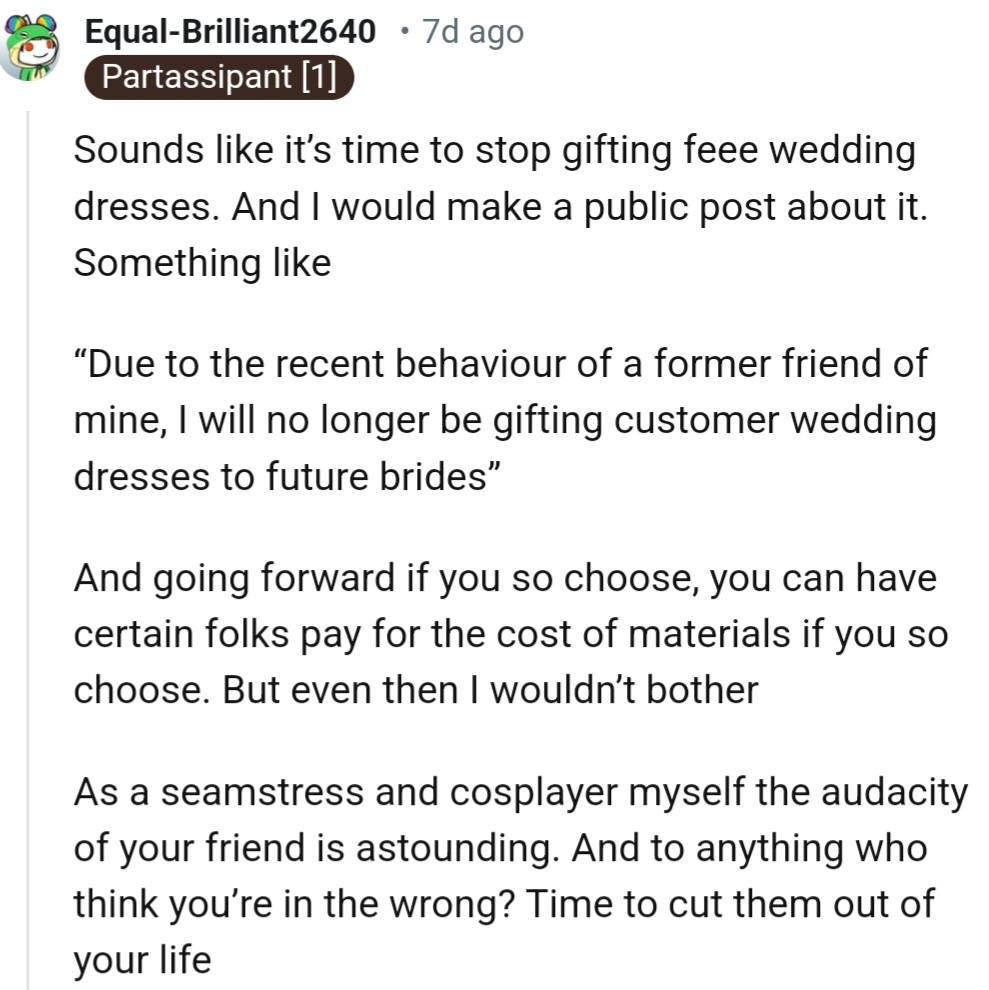Click the line starting 'certain folks pay for'

510,633
